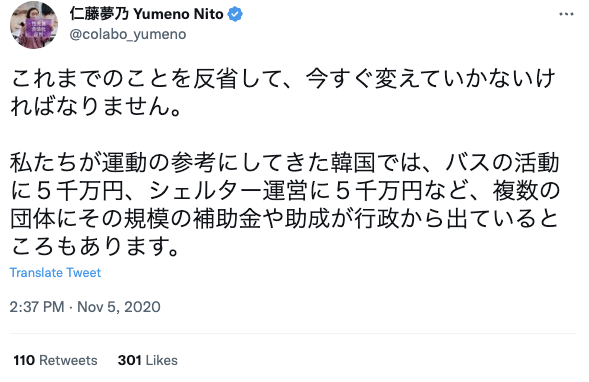Click the paragraph line beginning 私たちが運動の参考
Screen dimensions: 589x382
(285, 163)
